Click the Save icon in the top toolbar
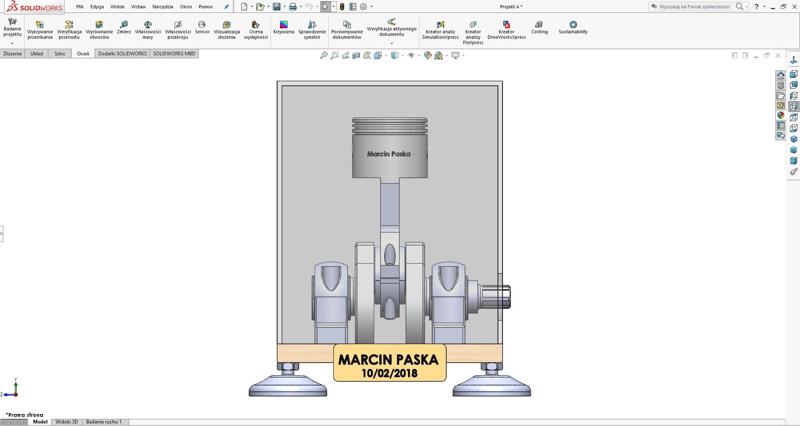 (275, 6)
